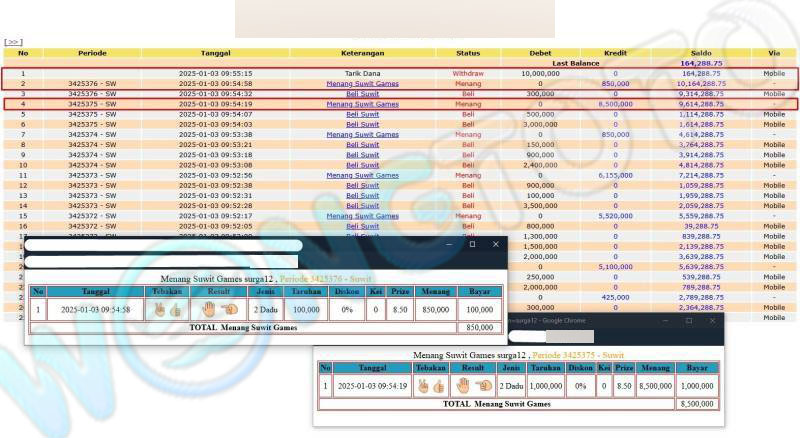Click first Tebakan hand icon in Periode 3425376 popup

pos(159,310)
